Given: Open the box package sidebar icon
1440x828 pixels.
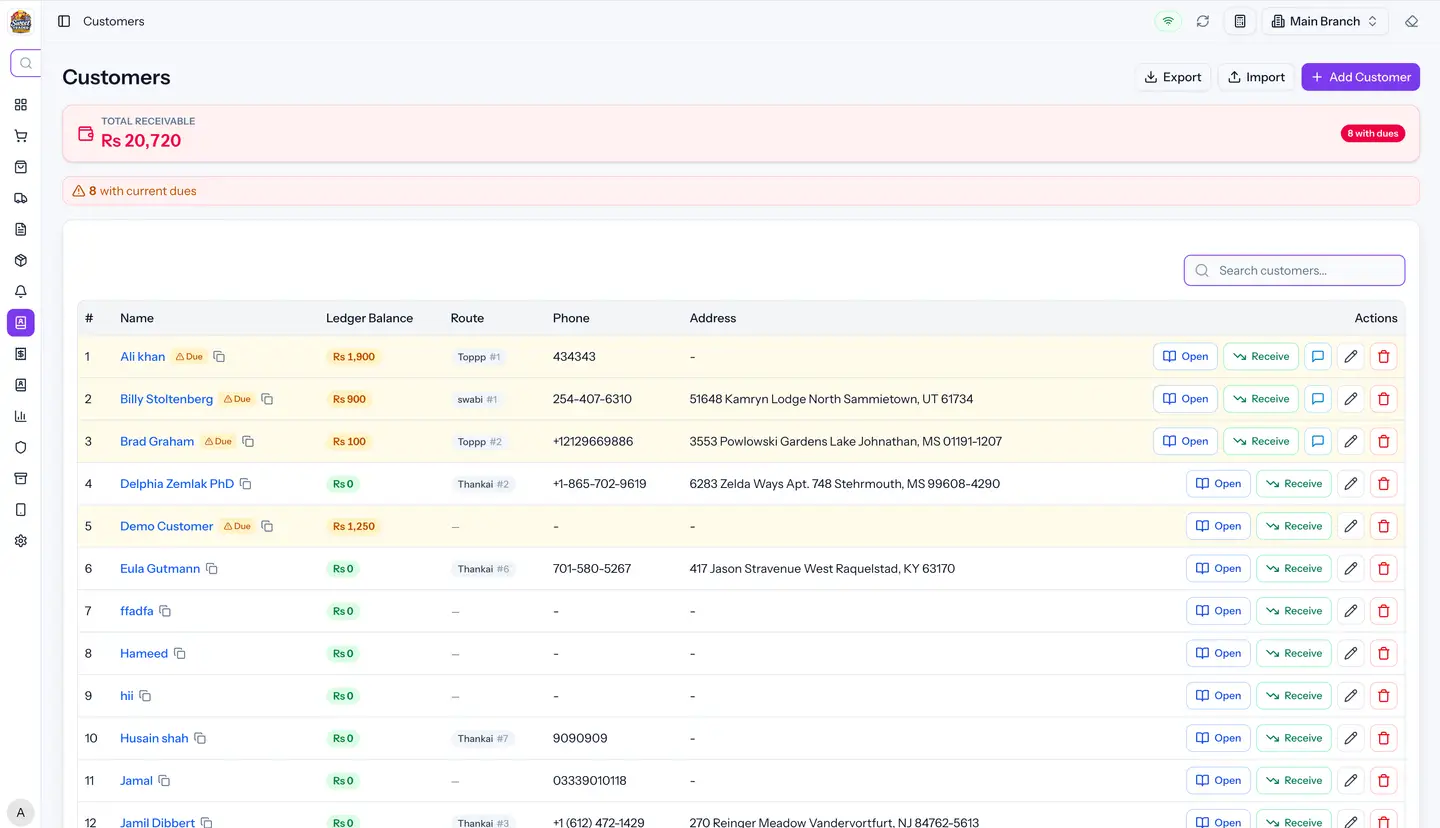Looking at the screenshot, I should click(x=20, y=260).
